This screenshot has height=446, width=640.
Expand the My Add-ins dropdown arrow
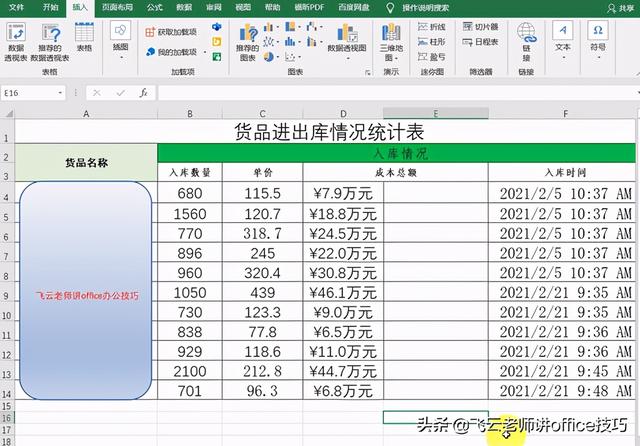point(204,52)
